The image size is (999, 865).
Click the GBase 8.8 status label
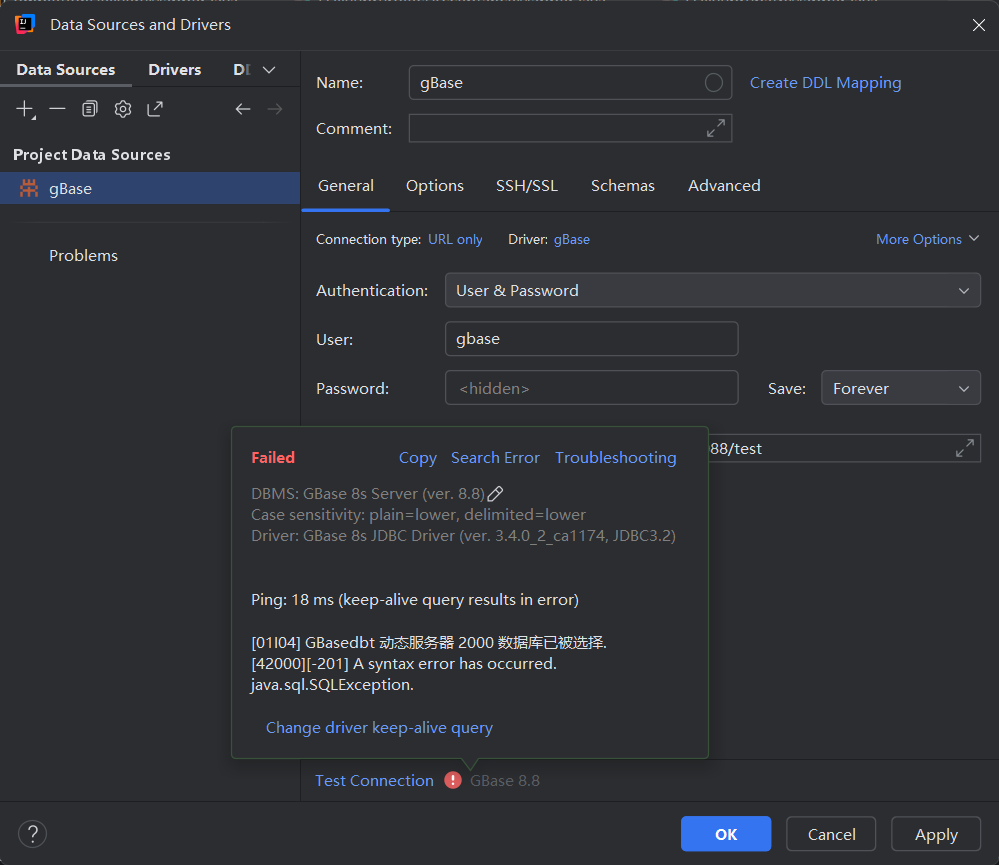505,780
